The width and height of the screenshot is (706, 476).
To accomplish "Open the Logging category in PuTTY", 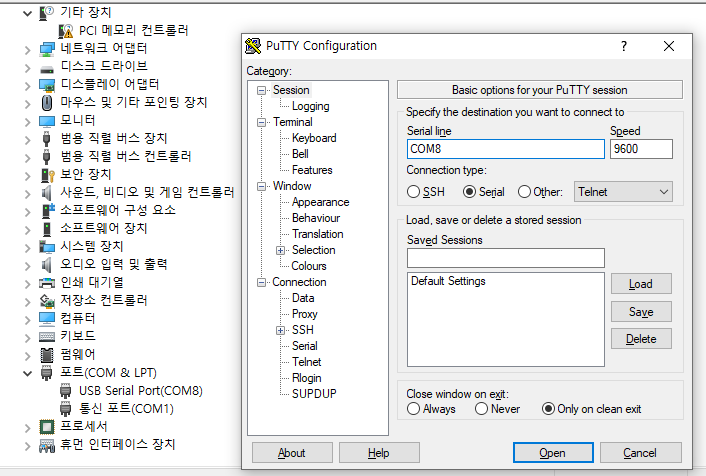I will tap(310, 106).
